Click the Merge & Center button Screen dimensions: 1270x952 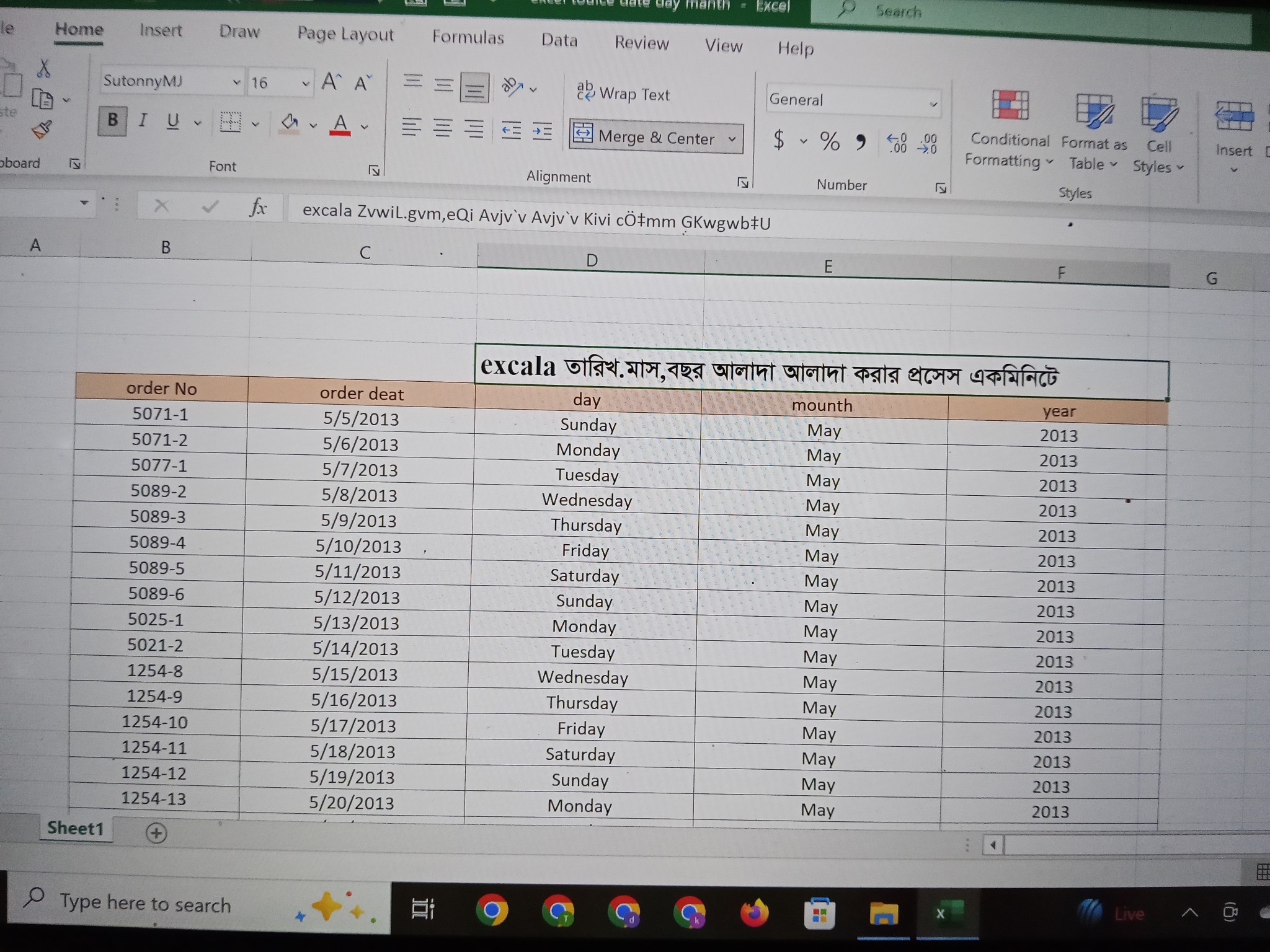(646, 136)
